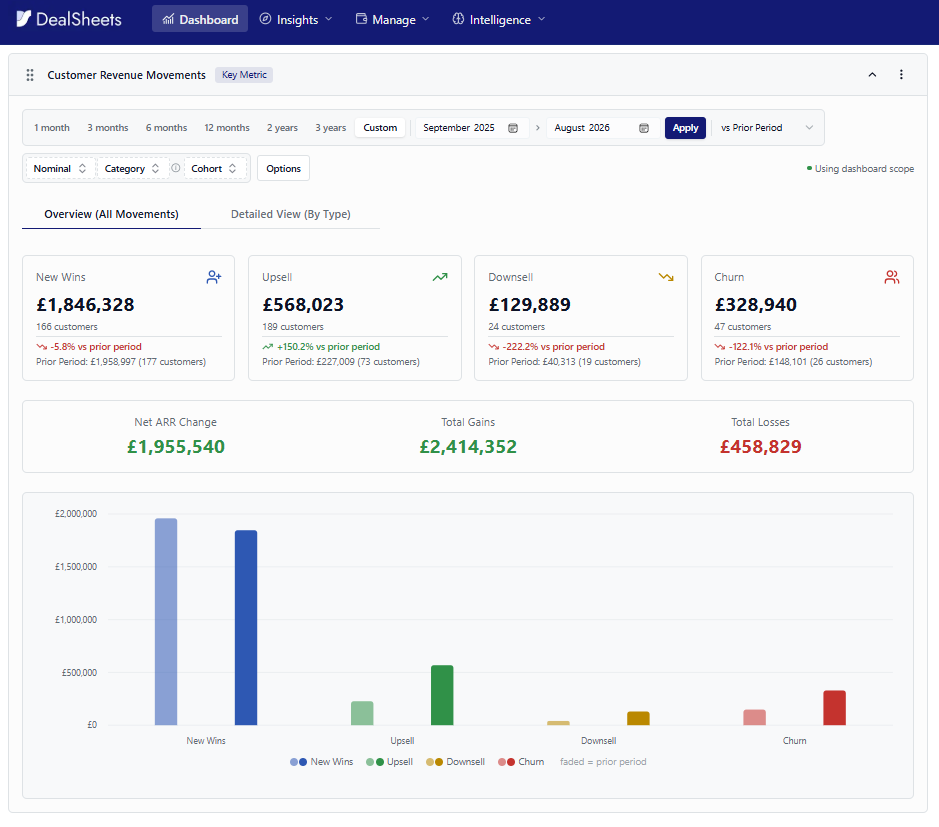Click the DealSheets logo icon

point(23,19)
